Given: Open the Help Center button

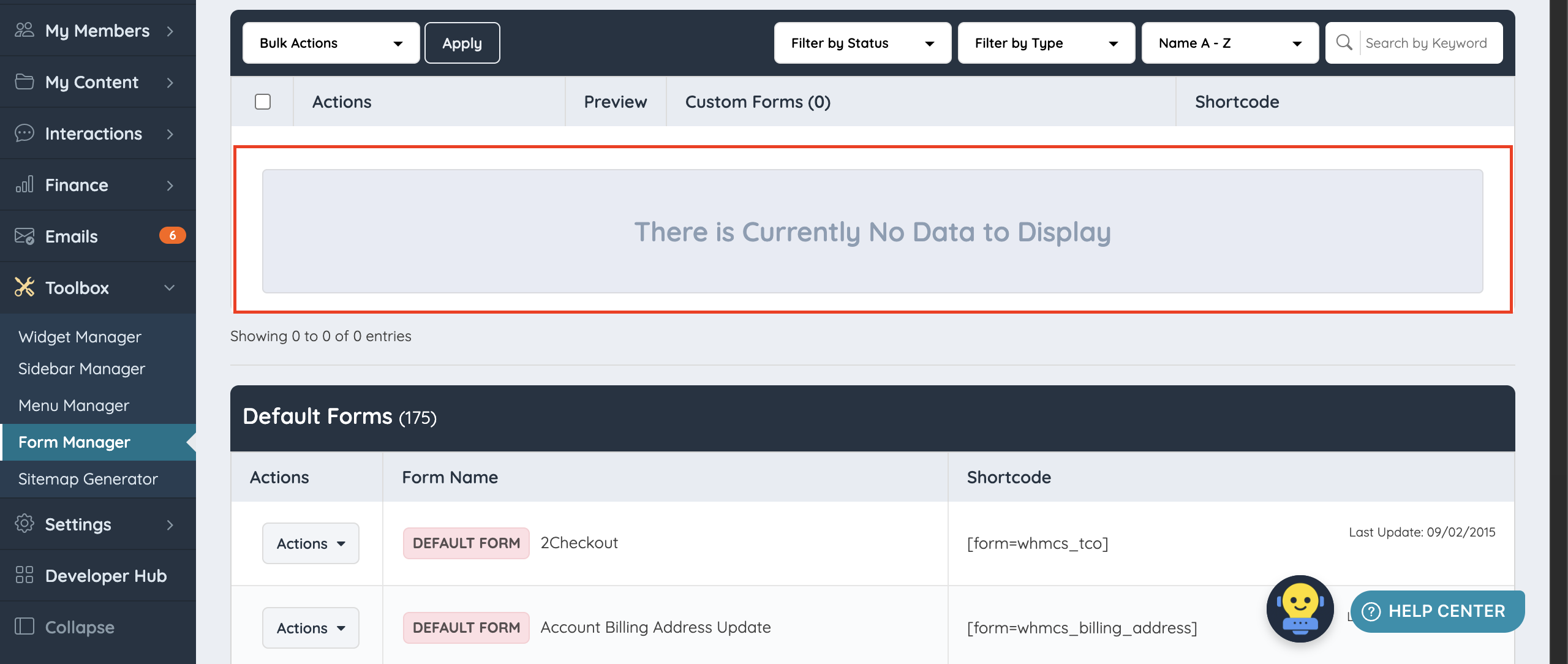Looking at the screenshot, I should pos(1437,611).
